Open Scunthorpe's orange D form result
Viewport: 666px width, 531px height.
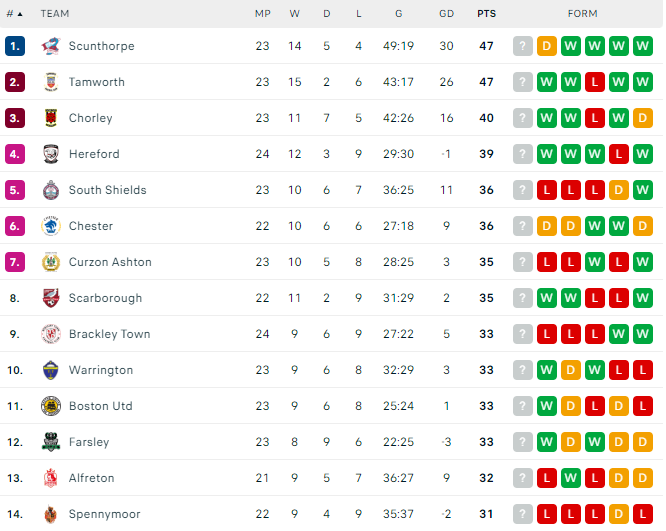[547, 46]
